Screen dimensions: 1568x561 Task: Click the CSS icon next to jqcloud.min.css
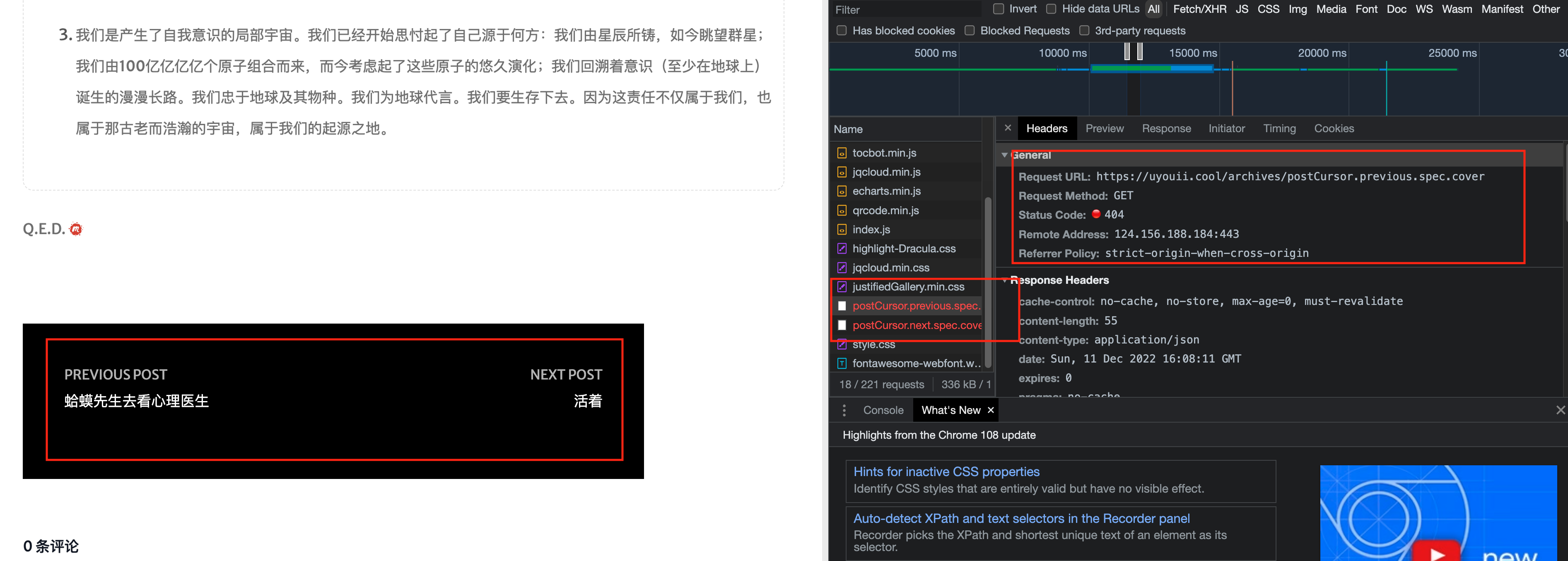(x=842, y=267)
